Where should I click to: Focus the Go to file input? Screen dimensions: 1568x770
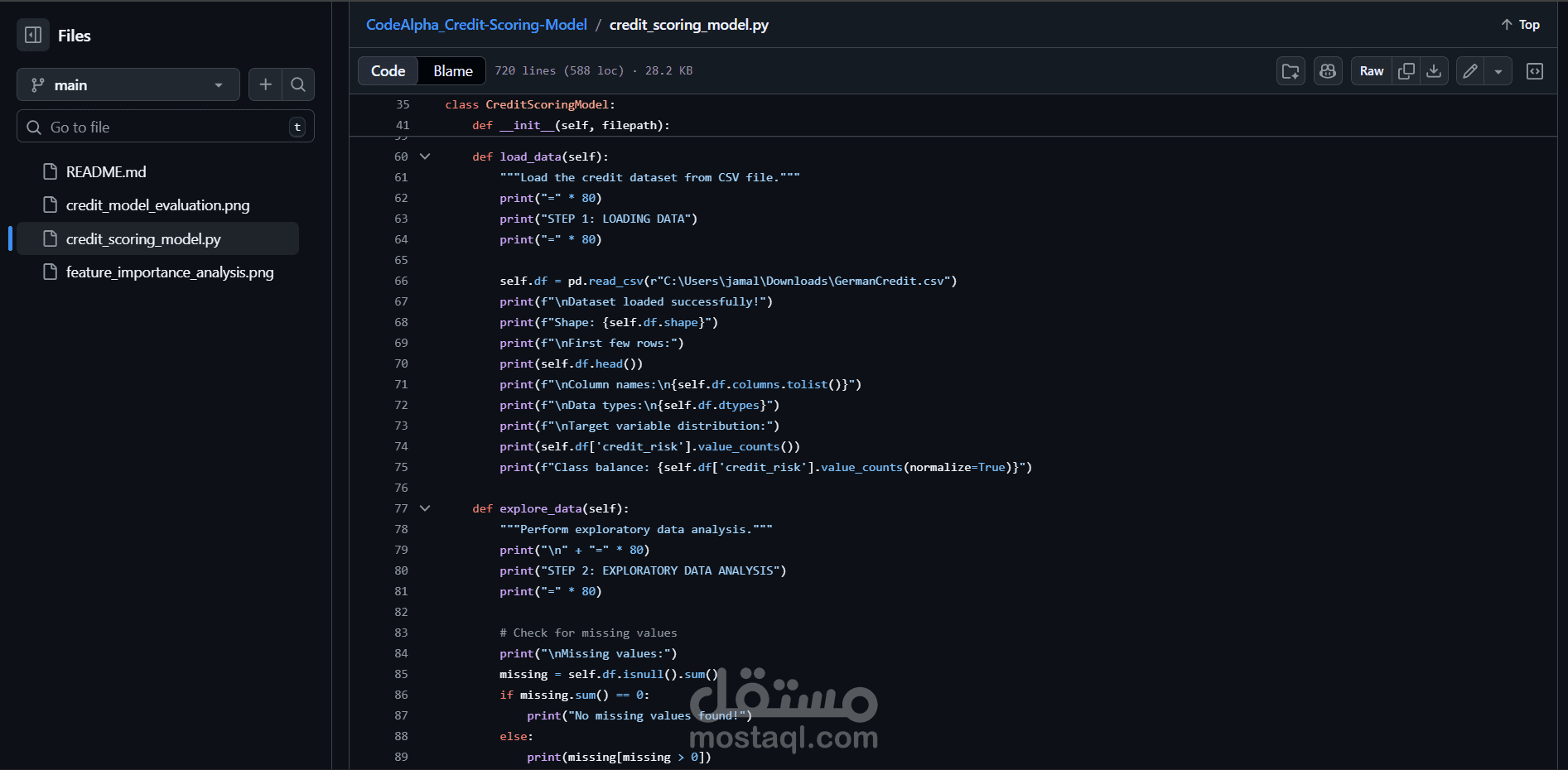pyautogui.click(x=166, y=127)
